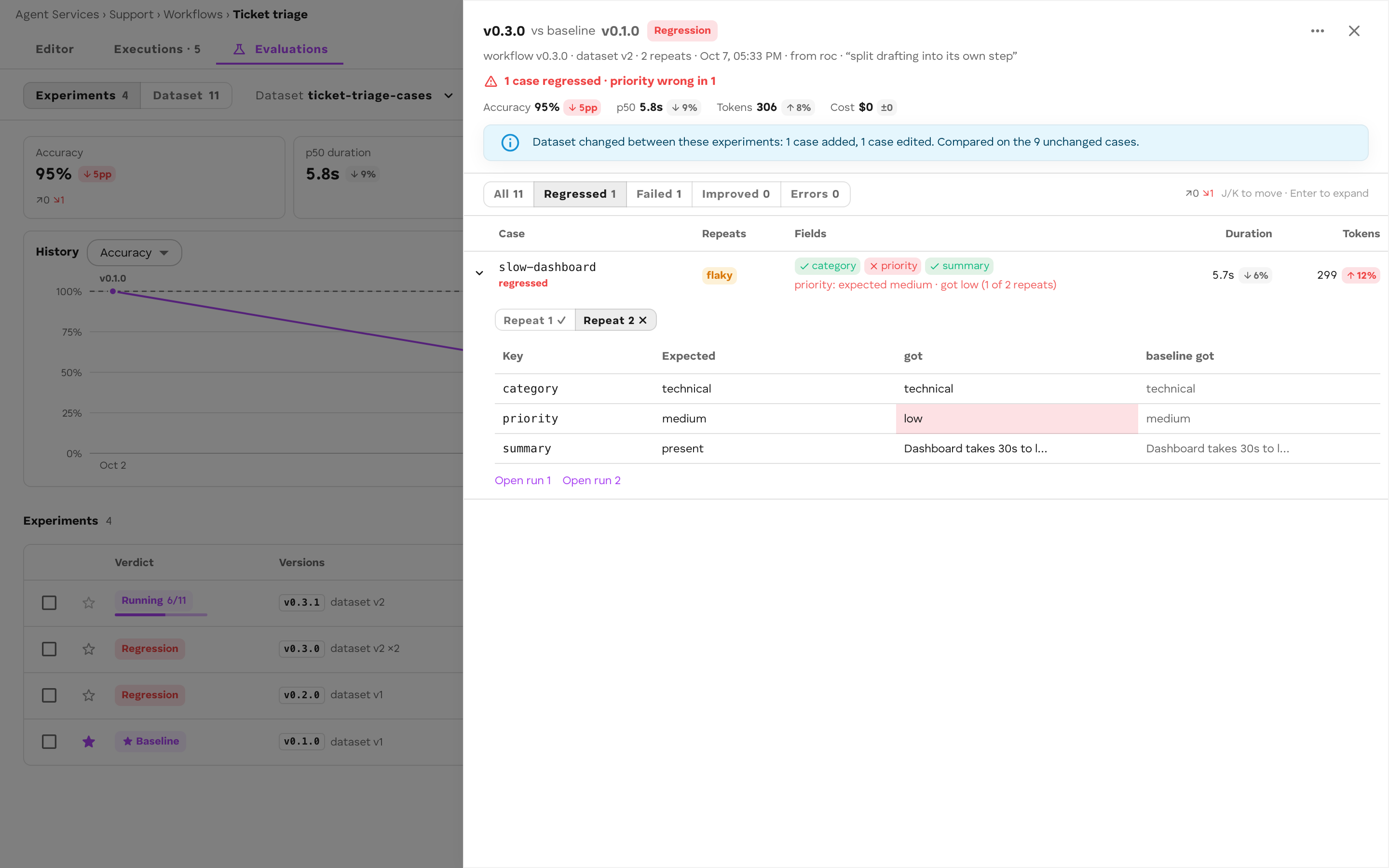The image size is (1389, 868).
Task: Click the Baseline badge with the star
Action: pos(150,741)
